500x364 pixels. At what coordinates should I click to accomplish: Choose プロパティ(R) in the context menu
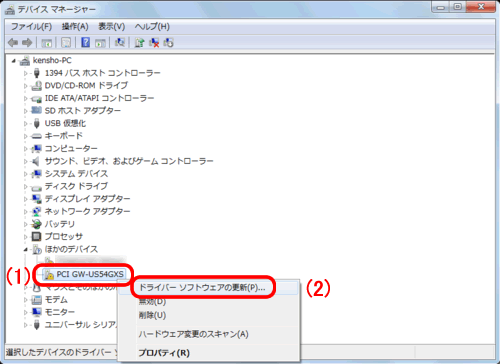164,353
